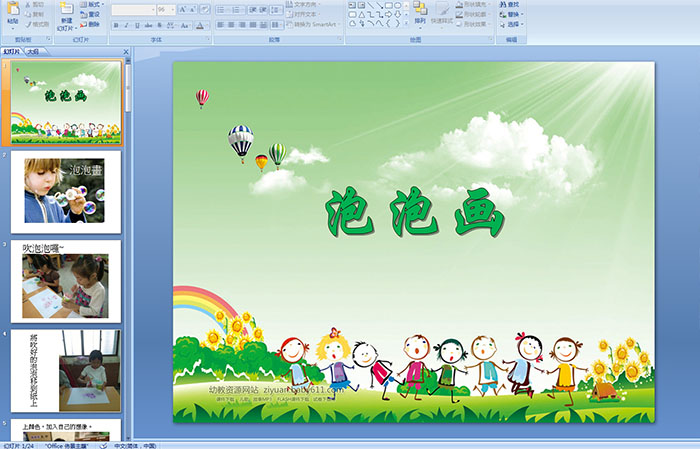Open the Paragraph group dialog launcher
Screen dimensions: 700x449
click(x=340, y=40)
